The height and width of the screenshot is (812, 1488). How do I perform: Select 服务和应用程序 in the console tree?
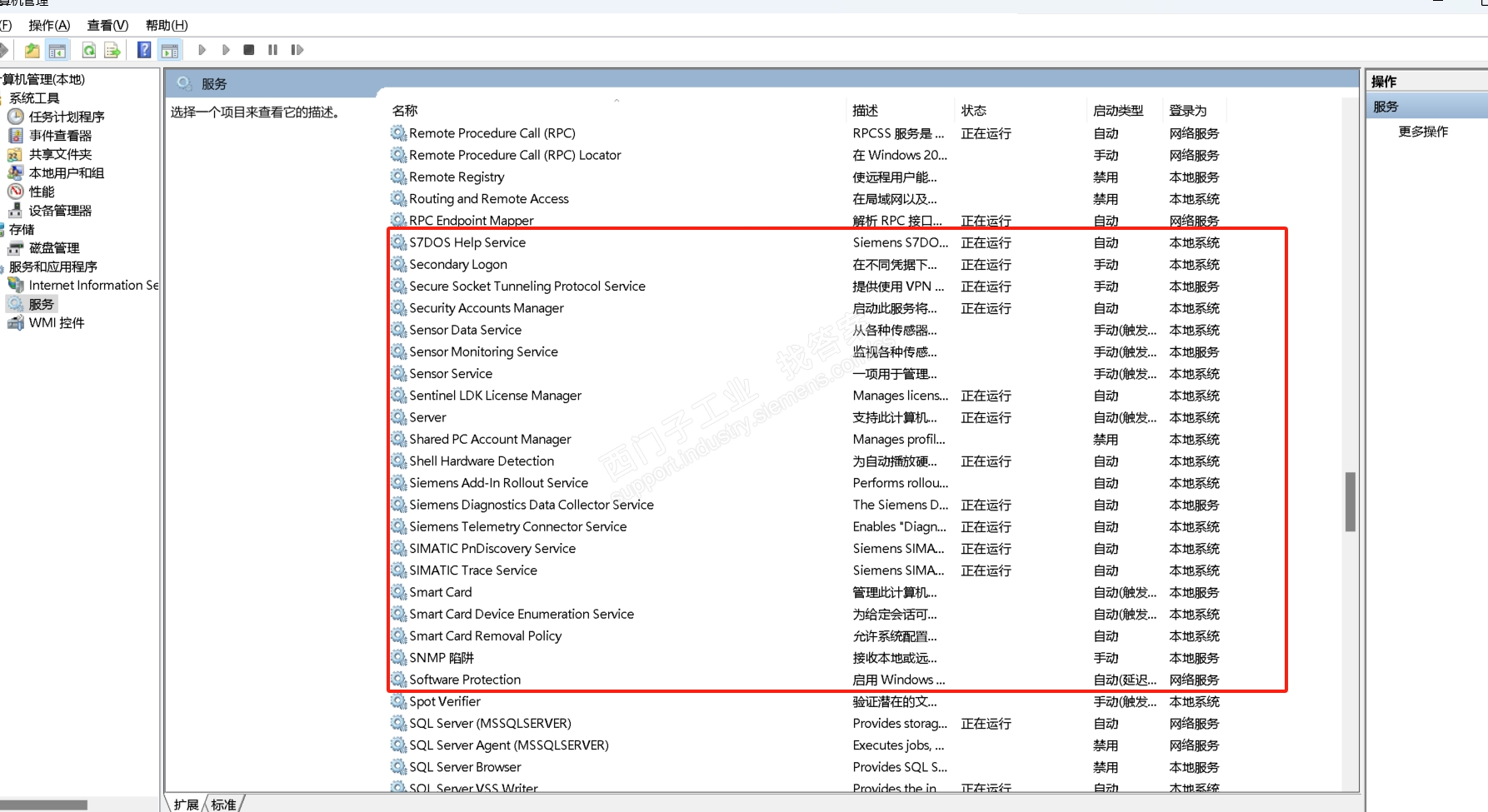point(53,267)
